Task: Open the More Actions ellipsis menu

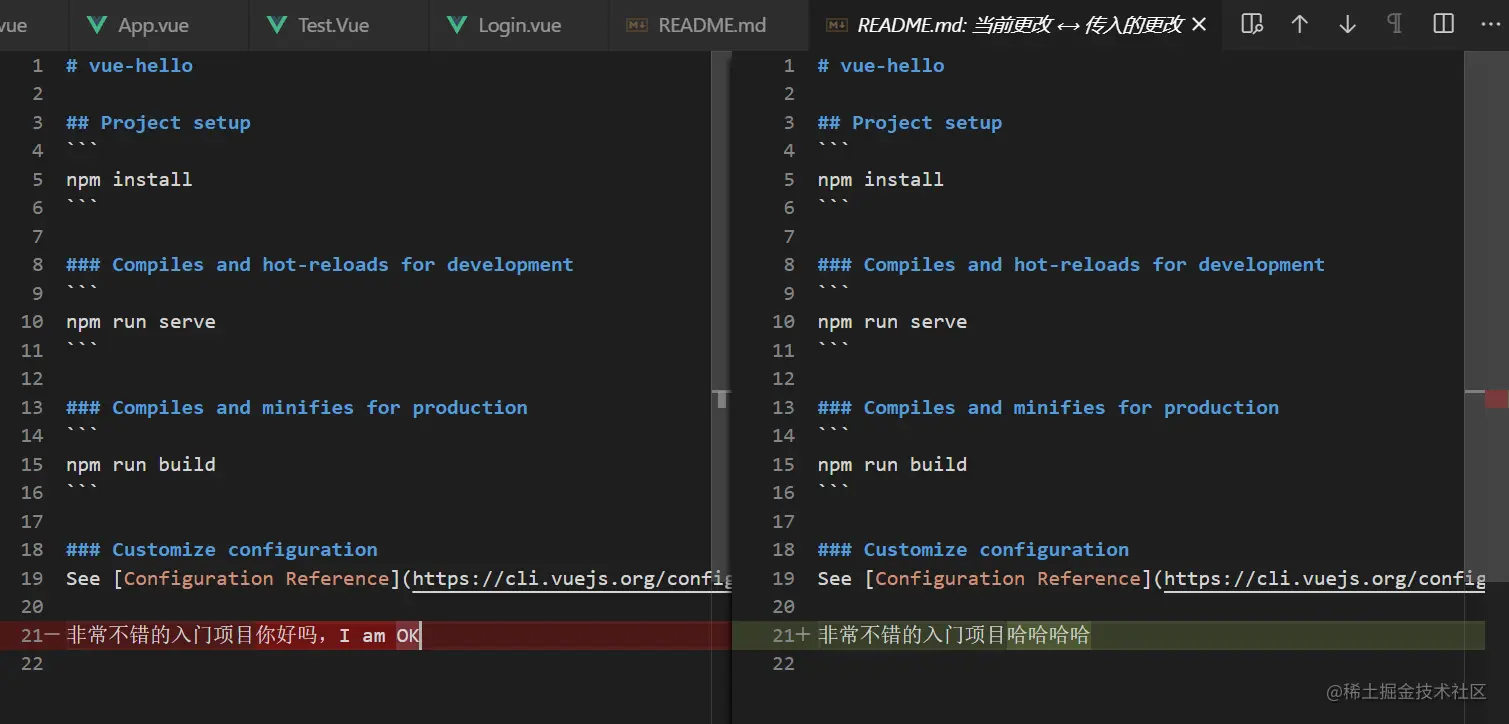Action: 1490,24
